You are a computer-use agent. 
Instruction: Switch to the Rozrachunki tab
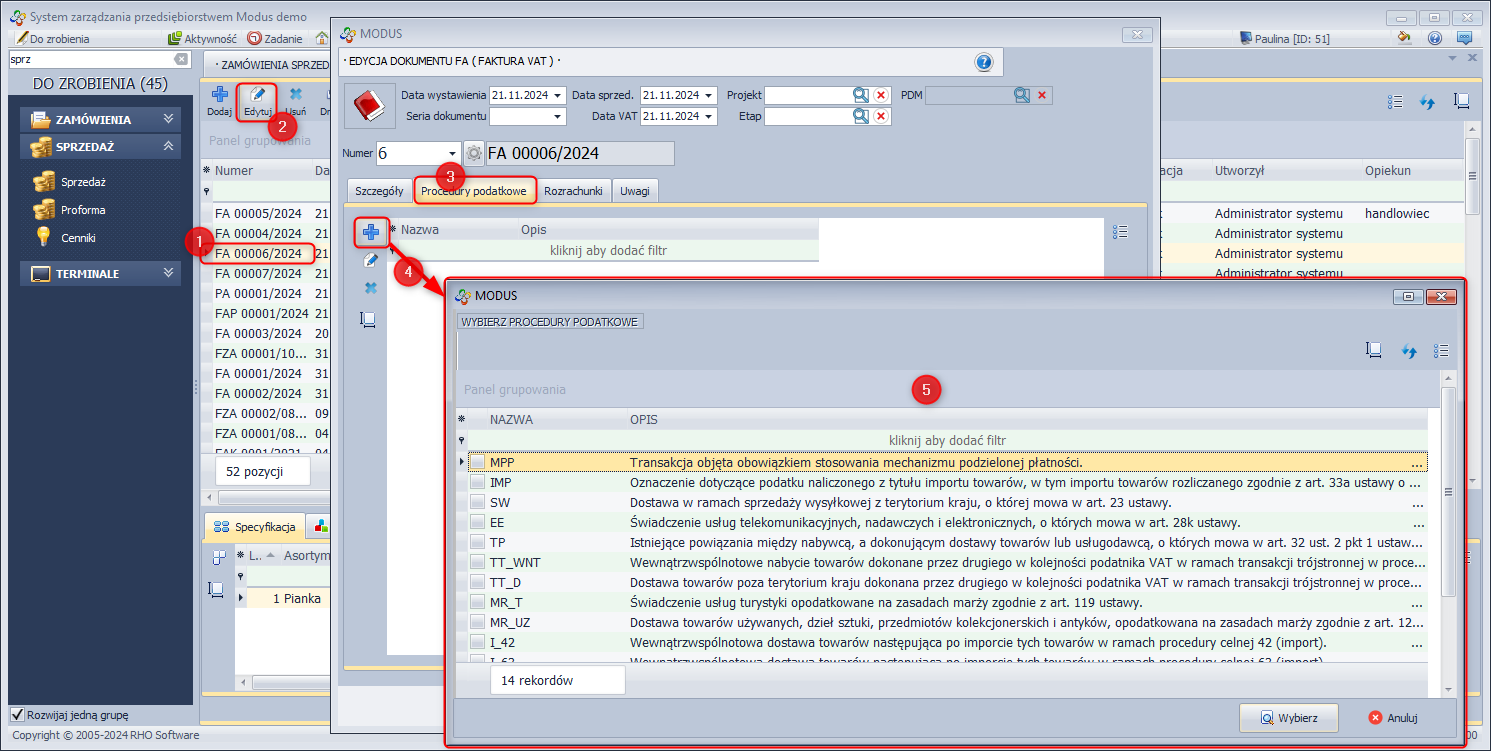click(x=573, y=191)
